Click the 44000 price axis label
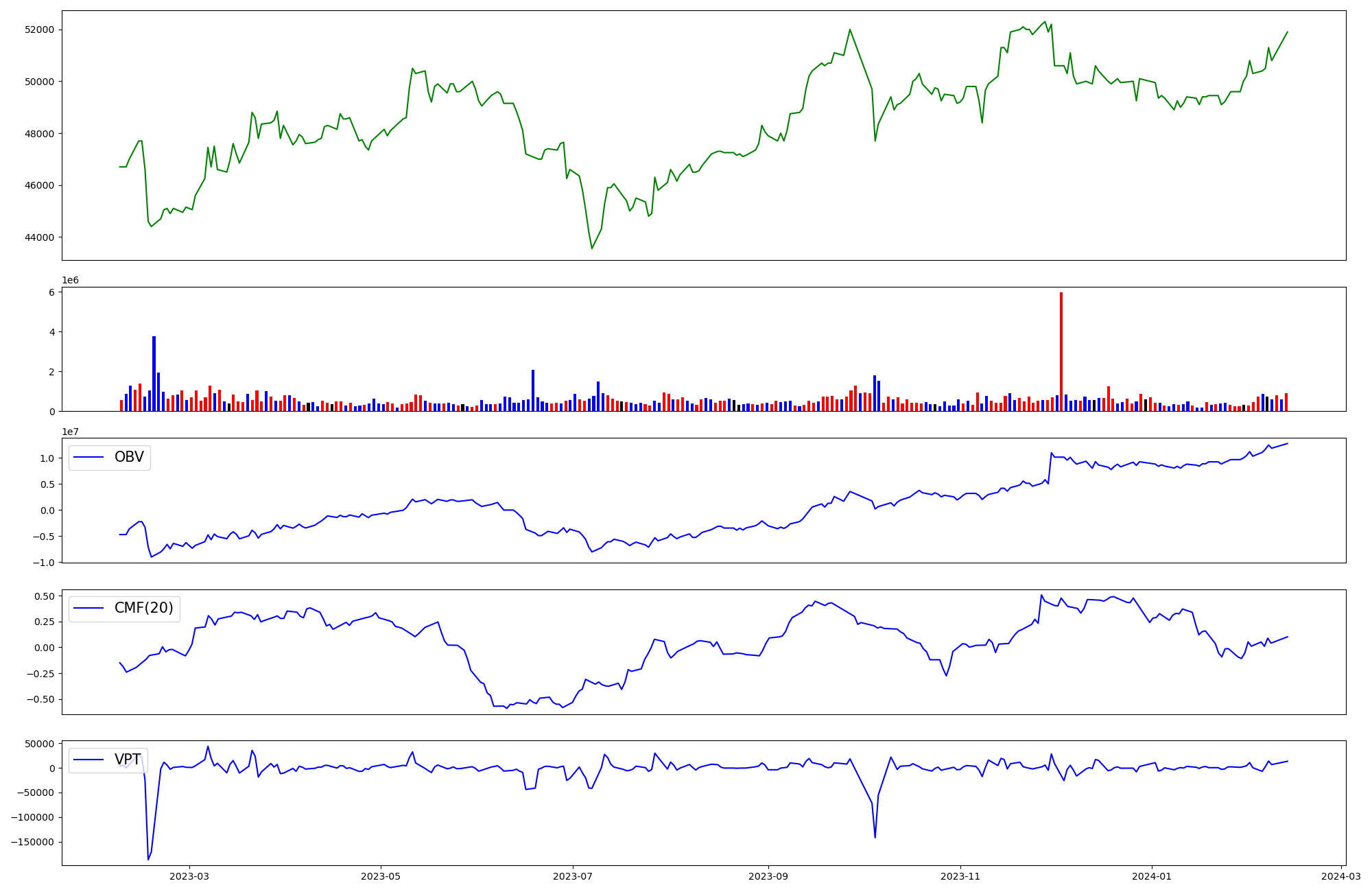Screen dimensions: 1372x892 [x=39, y=237]
